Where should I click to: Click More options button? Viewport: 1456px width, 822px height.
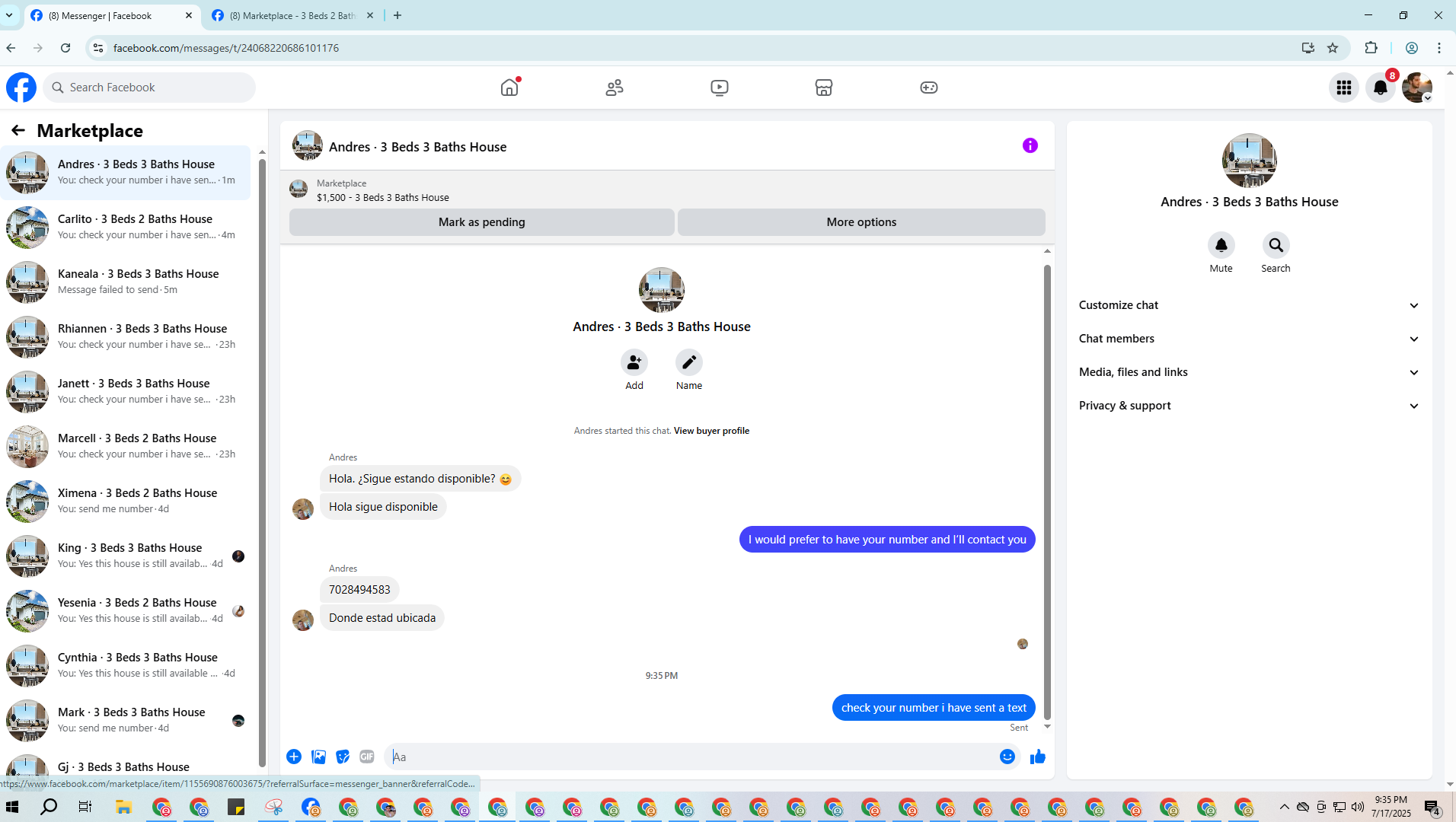click(x=861, y=222)
